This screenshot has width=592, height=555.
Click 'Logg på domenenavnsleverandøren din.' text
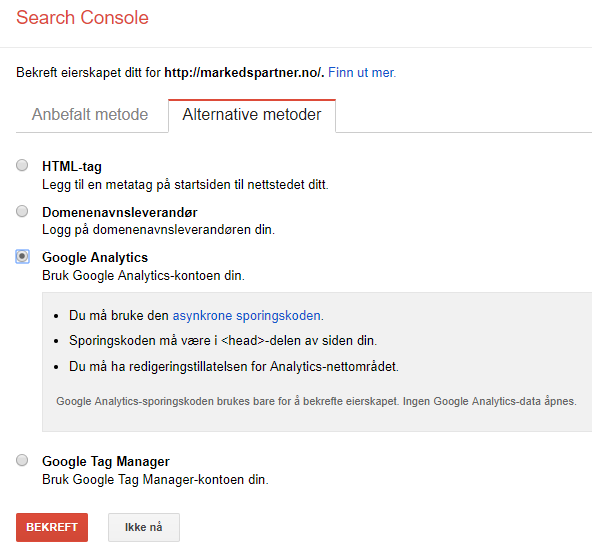[x=158, y=230]
